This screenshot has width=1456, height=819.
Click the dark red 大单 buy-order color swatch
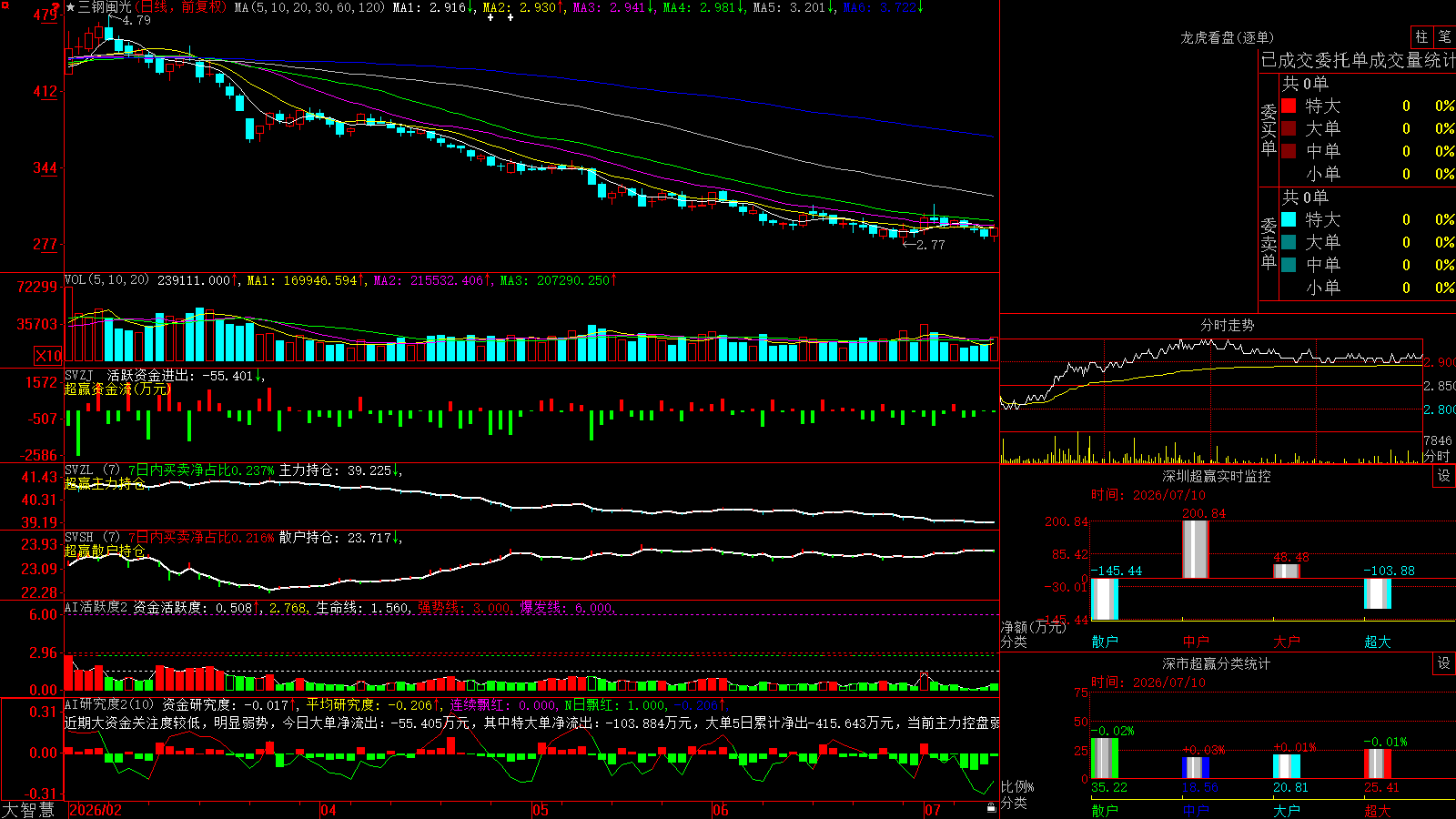(1289, 128)
